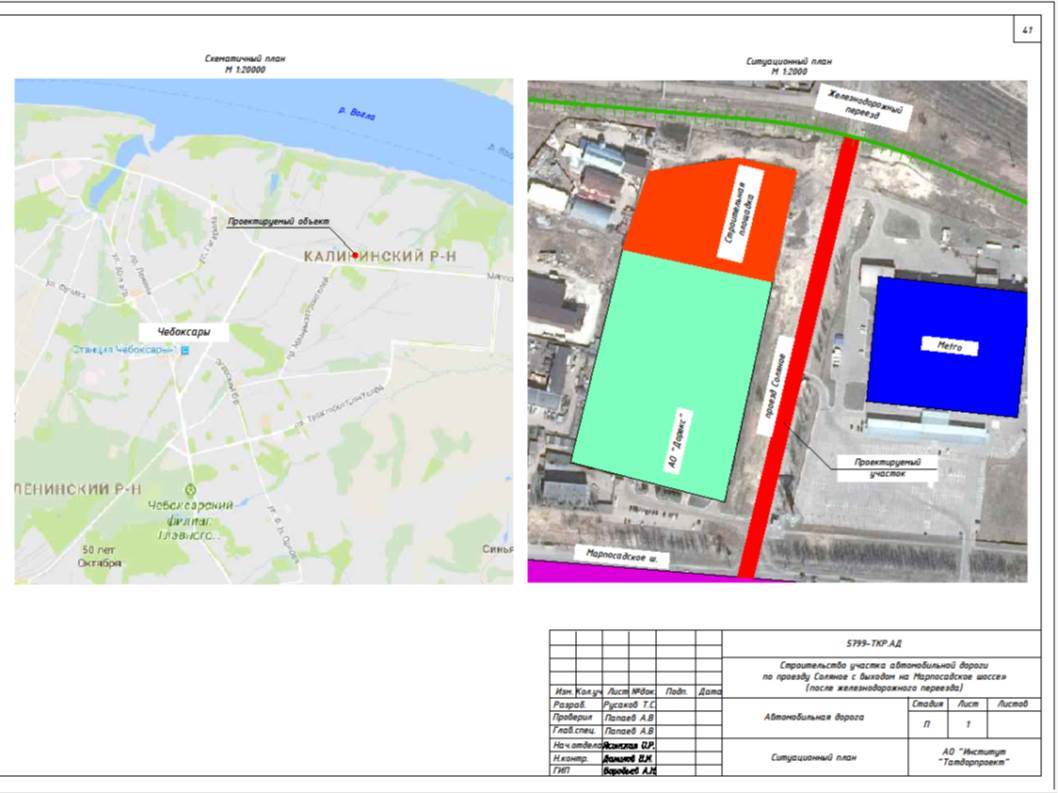Click page number 41 in corner box

click(x=1026, y=32)
